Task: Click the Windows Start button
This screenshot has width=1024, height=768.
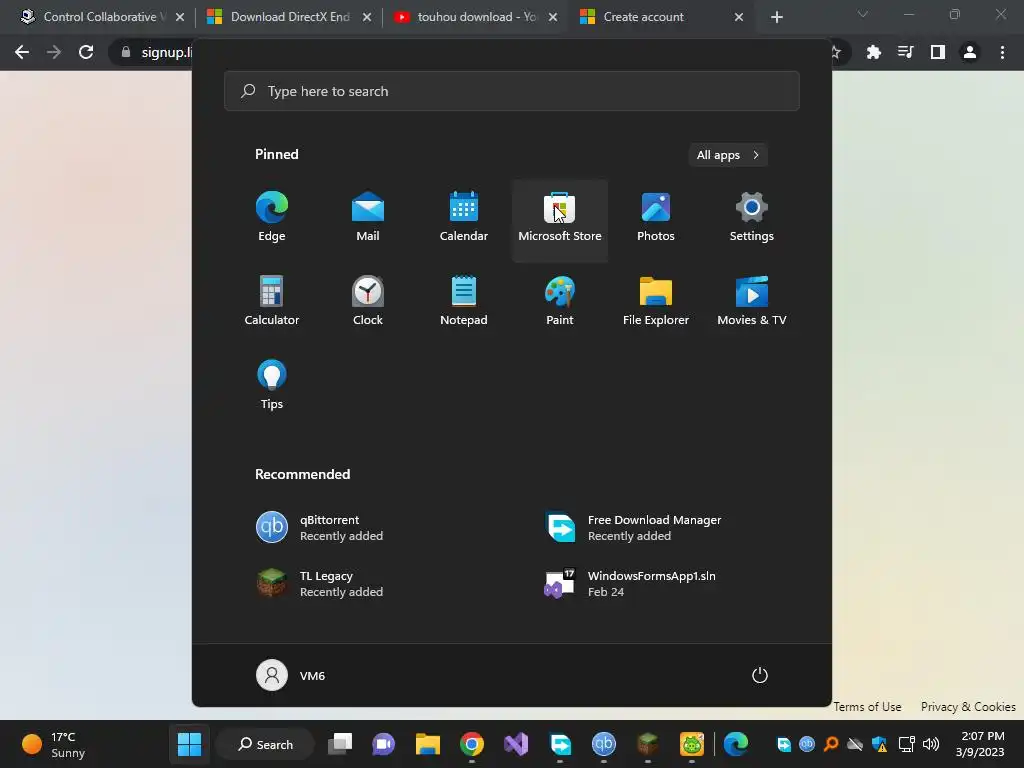Action: 189,744
